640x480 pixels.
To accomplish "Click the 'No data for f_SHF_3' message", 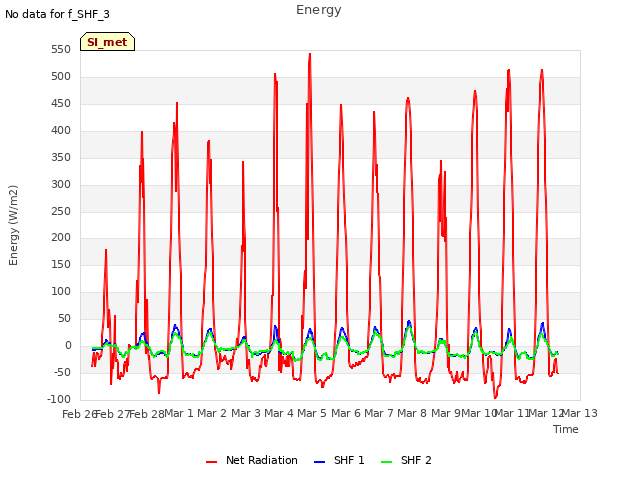I will pos(57,14).
